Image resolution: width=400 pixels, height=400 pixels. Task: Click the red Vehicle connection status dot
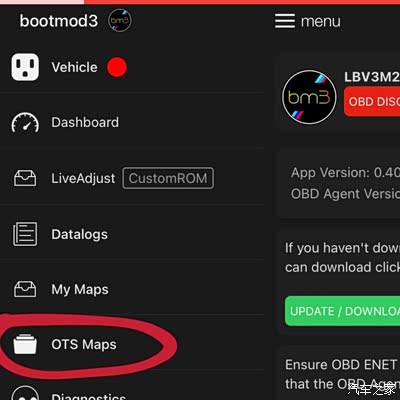click(x=117, y=67)
